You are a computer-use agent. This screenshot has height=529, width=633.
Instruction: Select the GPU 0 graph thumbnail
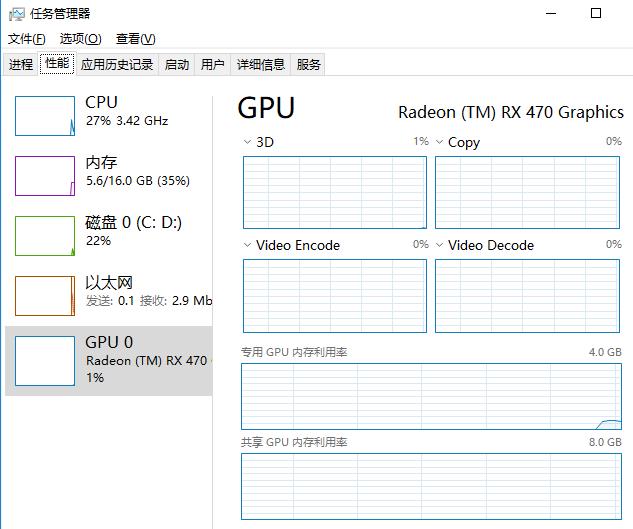tap(45, 361)
